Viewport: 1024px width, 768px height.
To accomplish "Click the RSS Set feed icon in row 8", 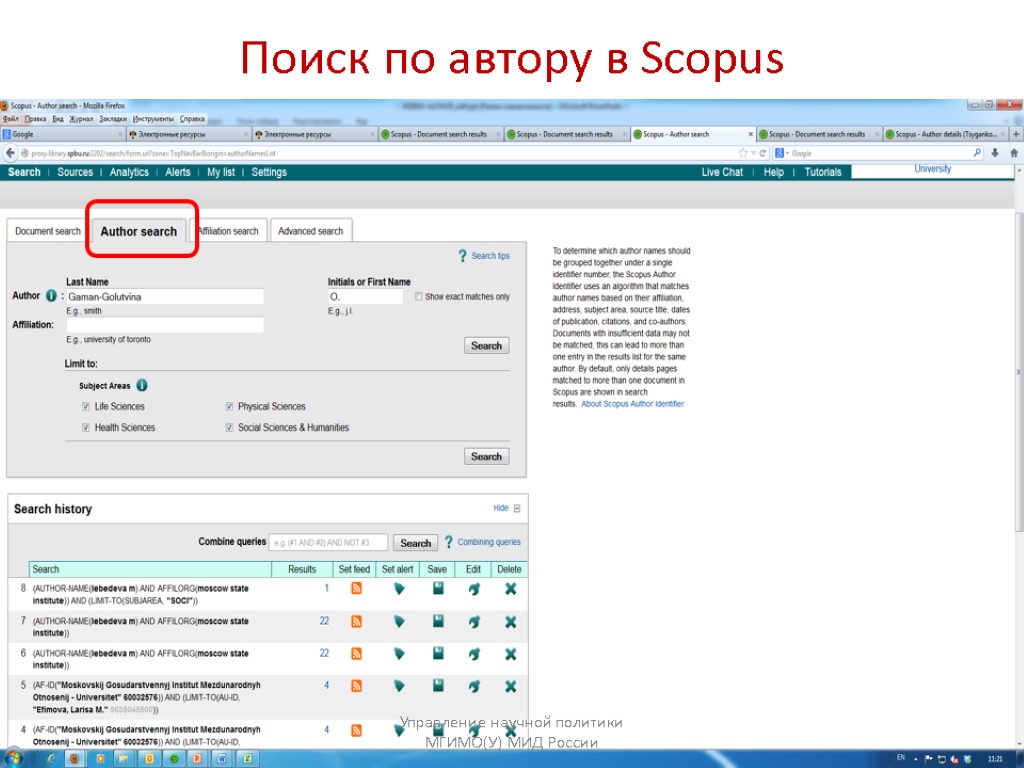I will (357, 589).
